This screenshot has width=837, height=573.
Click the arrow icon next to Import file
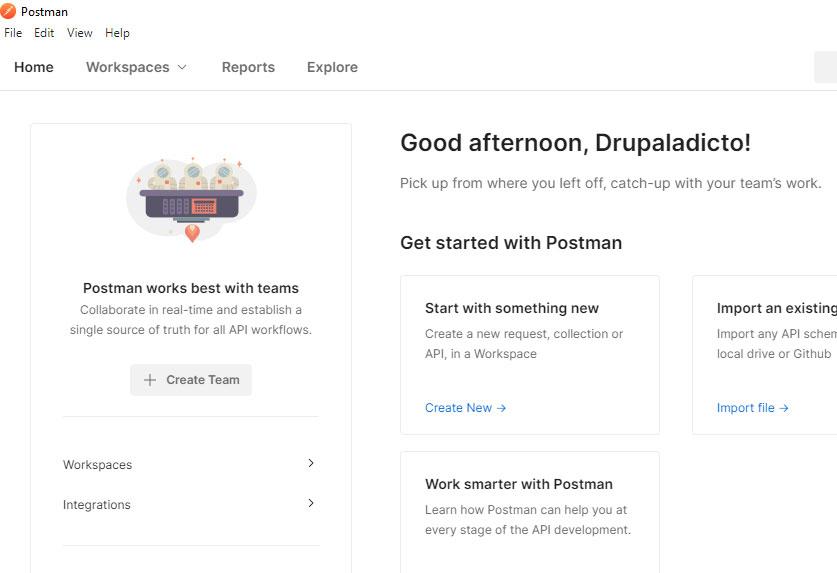784,409
